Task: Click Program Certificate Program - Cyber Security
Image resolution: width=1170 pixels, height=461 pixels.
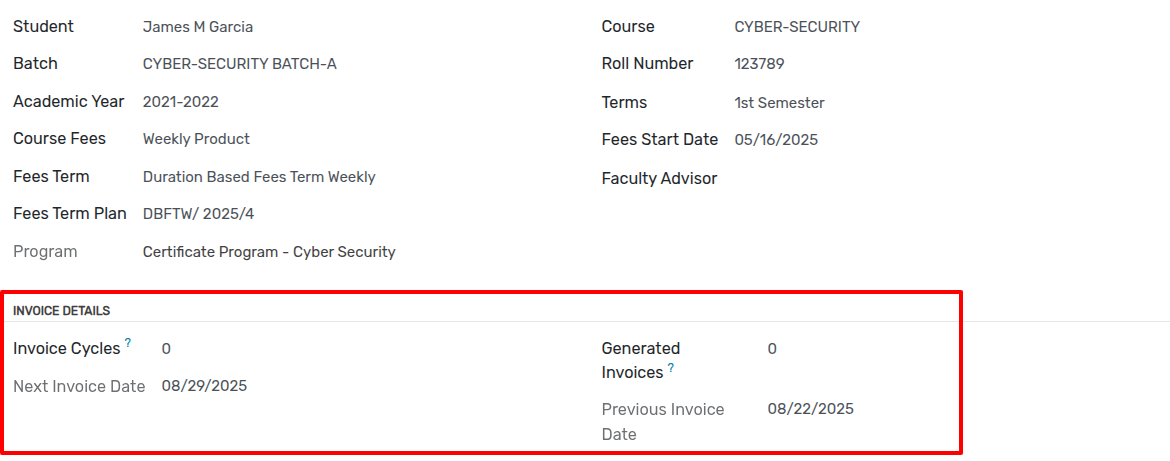Action: [x=269, y=252]
